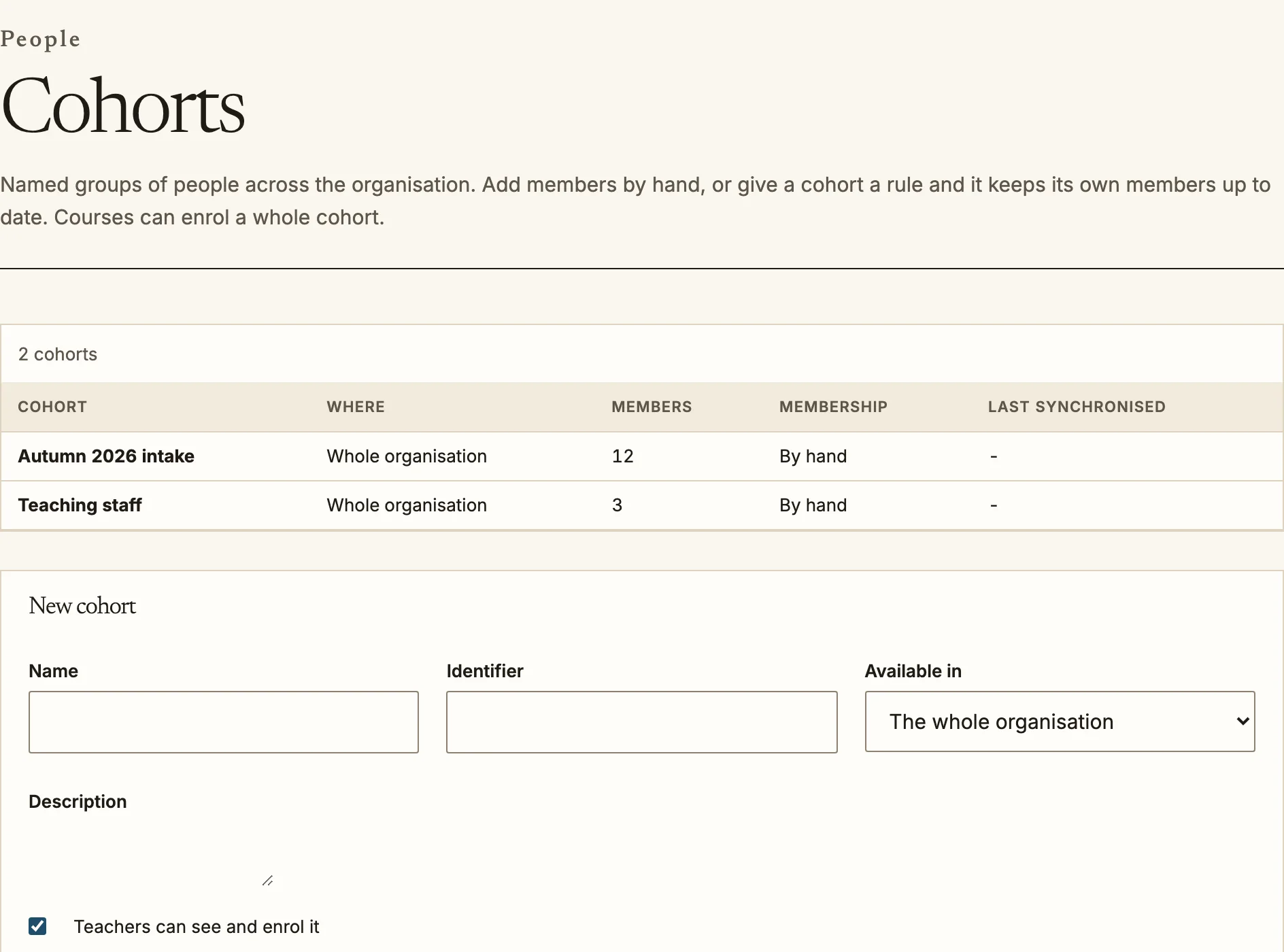The image size is (1284, 952).
Task: Open the 'Available in' dropdown
Action: coord(1060,721)
